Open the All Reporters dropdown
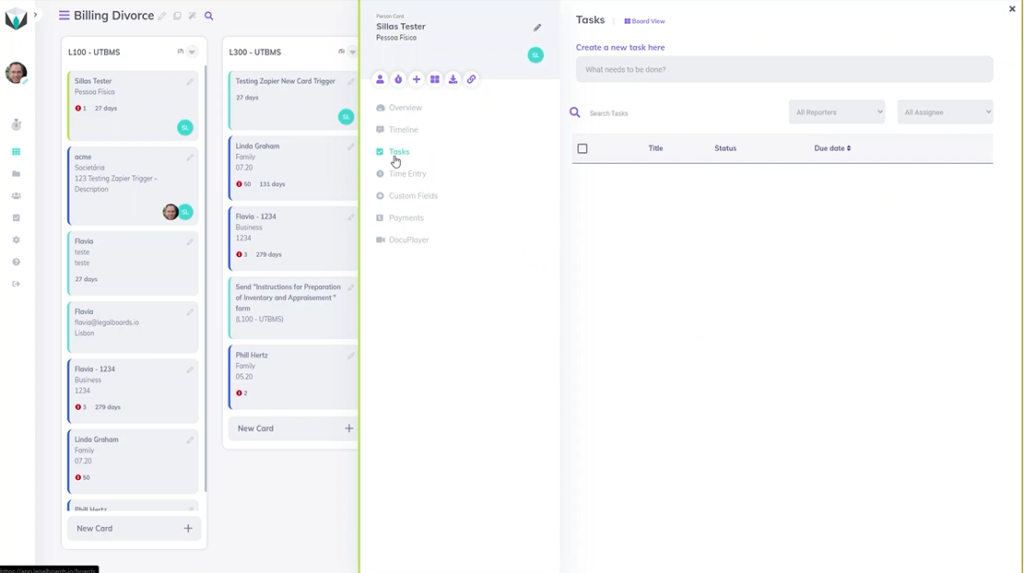1024x573 pixels. coord(837,112)
